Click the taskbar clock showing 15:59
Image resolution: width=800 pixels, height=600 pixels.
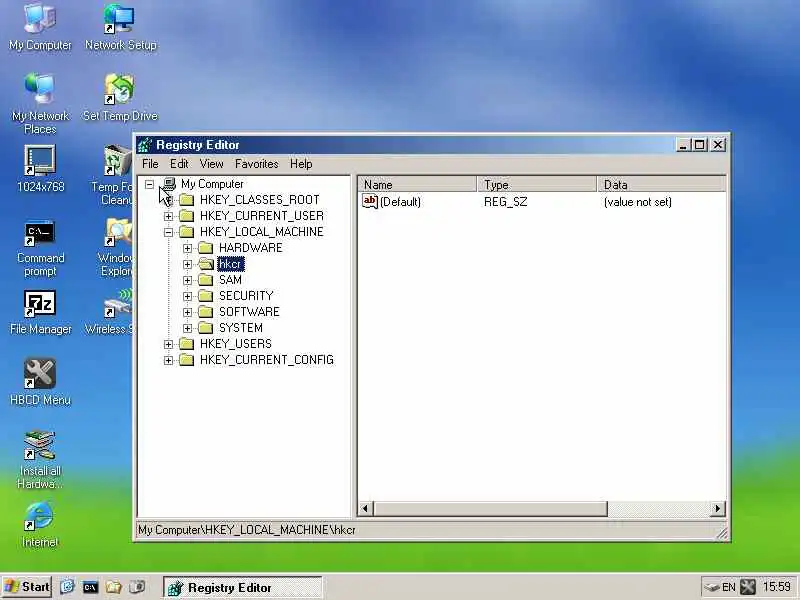click(x=777, y=587)
